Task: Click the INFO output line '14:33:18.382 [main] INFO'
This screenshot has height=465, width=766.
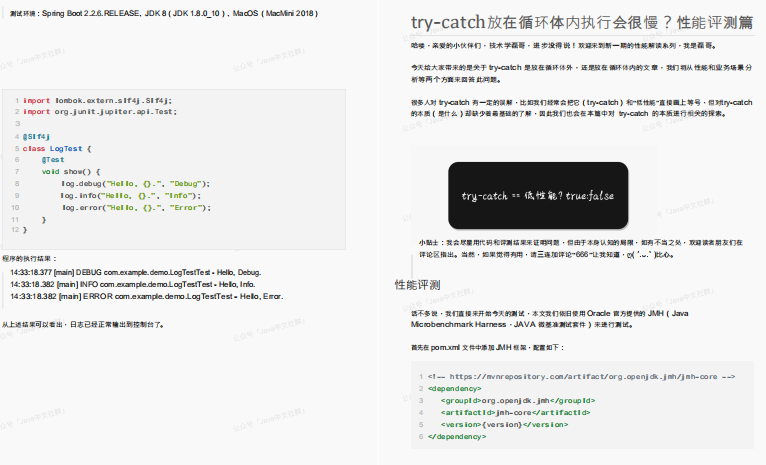Action: 132,284
